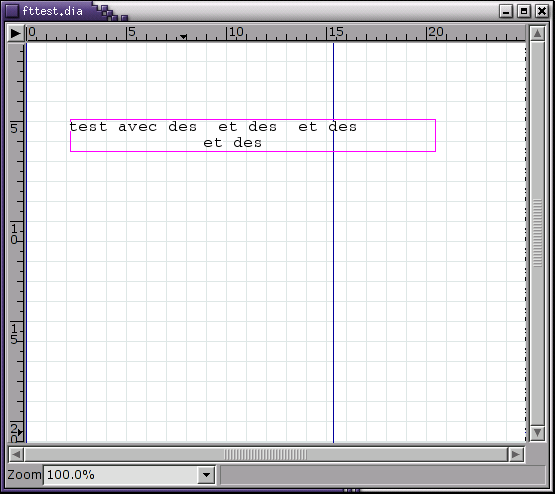Click the vertical ruler at mark 15

click(x=14, y=334)
